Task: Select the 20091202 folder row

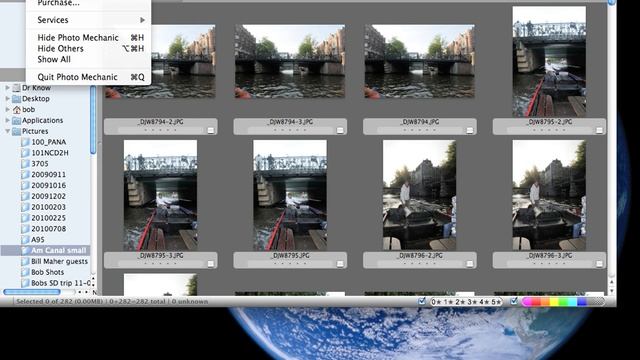Action: click(45, 196)
